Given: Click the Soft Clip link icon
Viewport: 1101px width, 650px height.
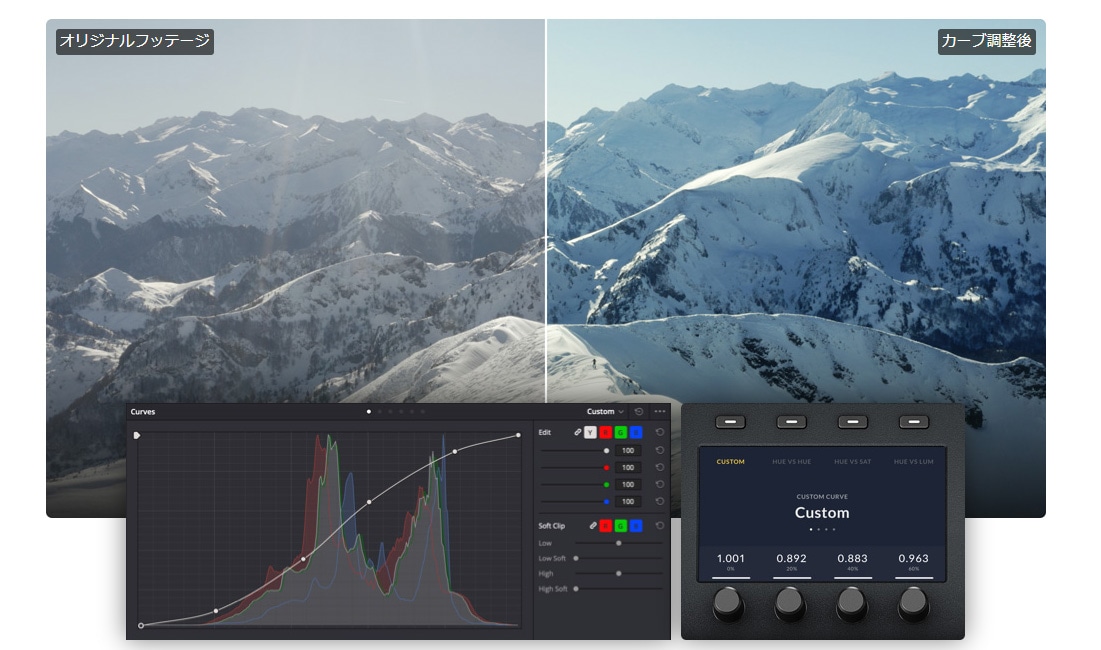Looking at the screenshot, I should (x=593, y=525).
